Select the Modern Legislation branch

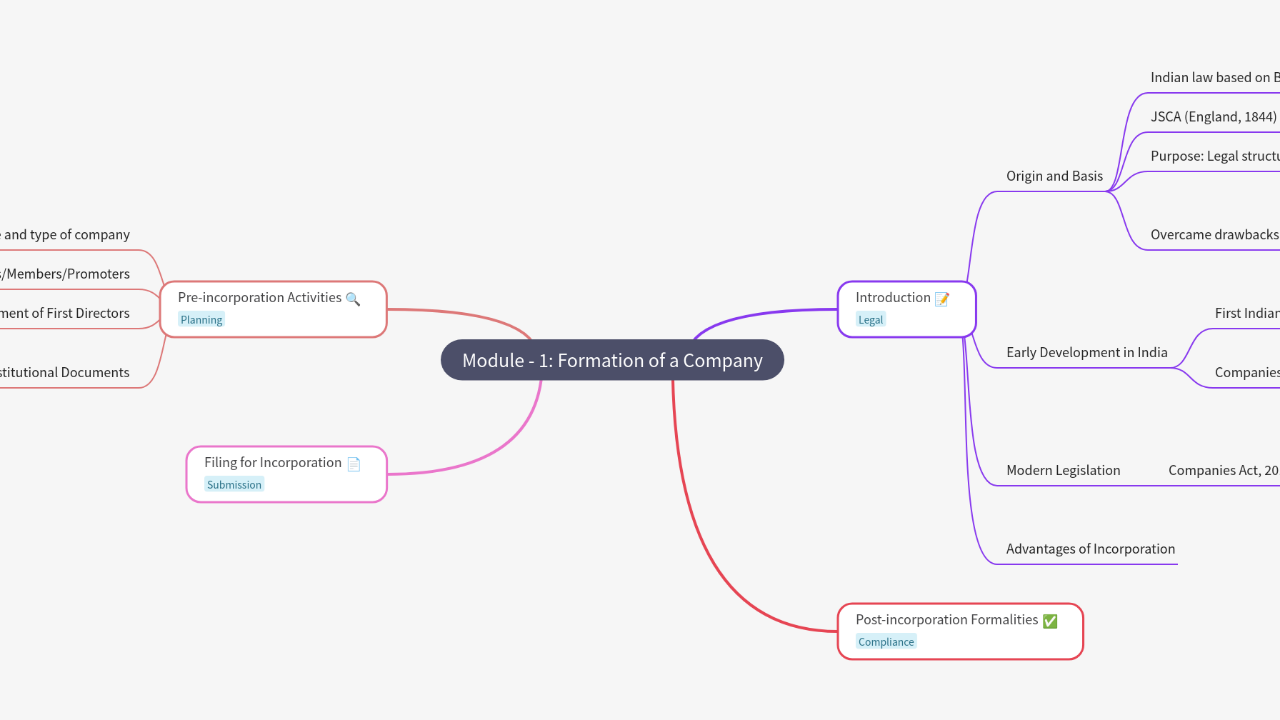coord(1063,470)
